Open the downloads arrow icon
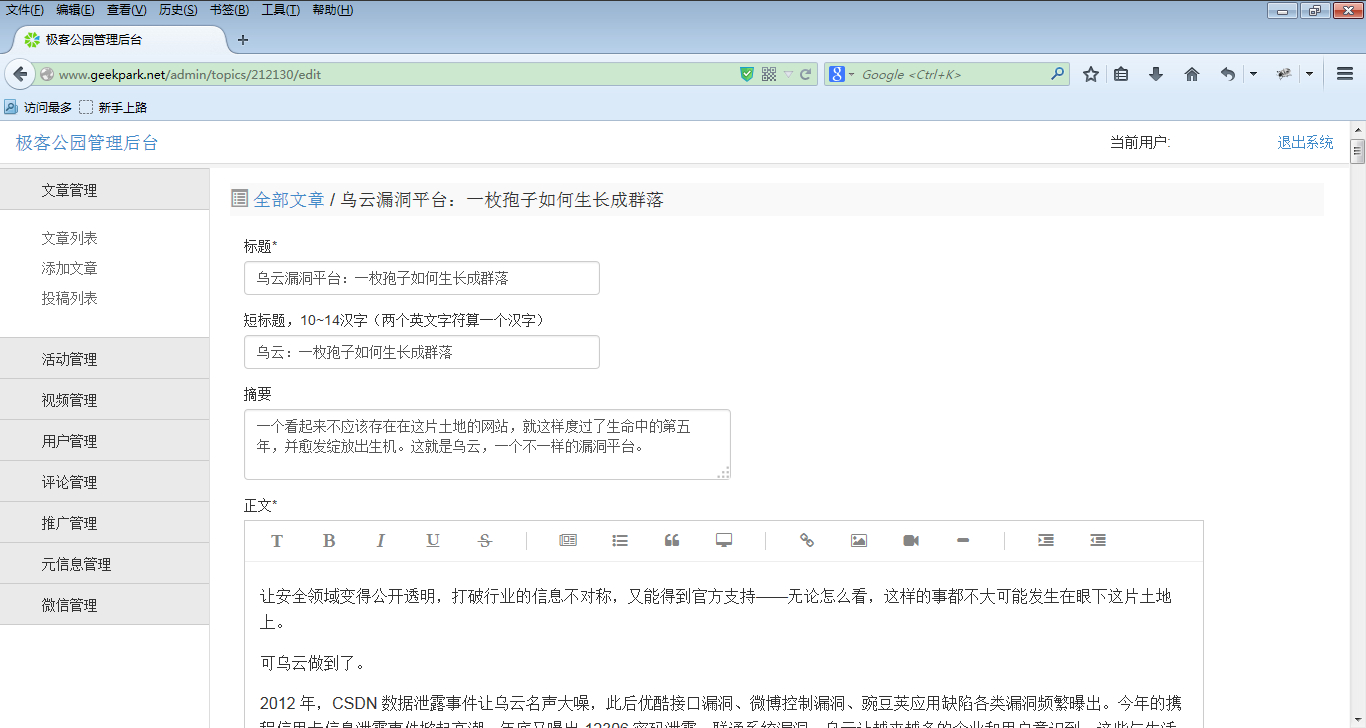Viewport: 1366px width, 728px height. pos(1156,74)
